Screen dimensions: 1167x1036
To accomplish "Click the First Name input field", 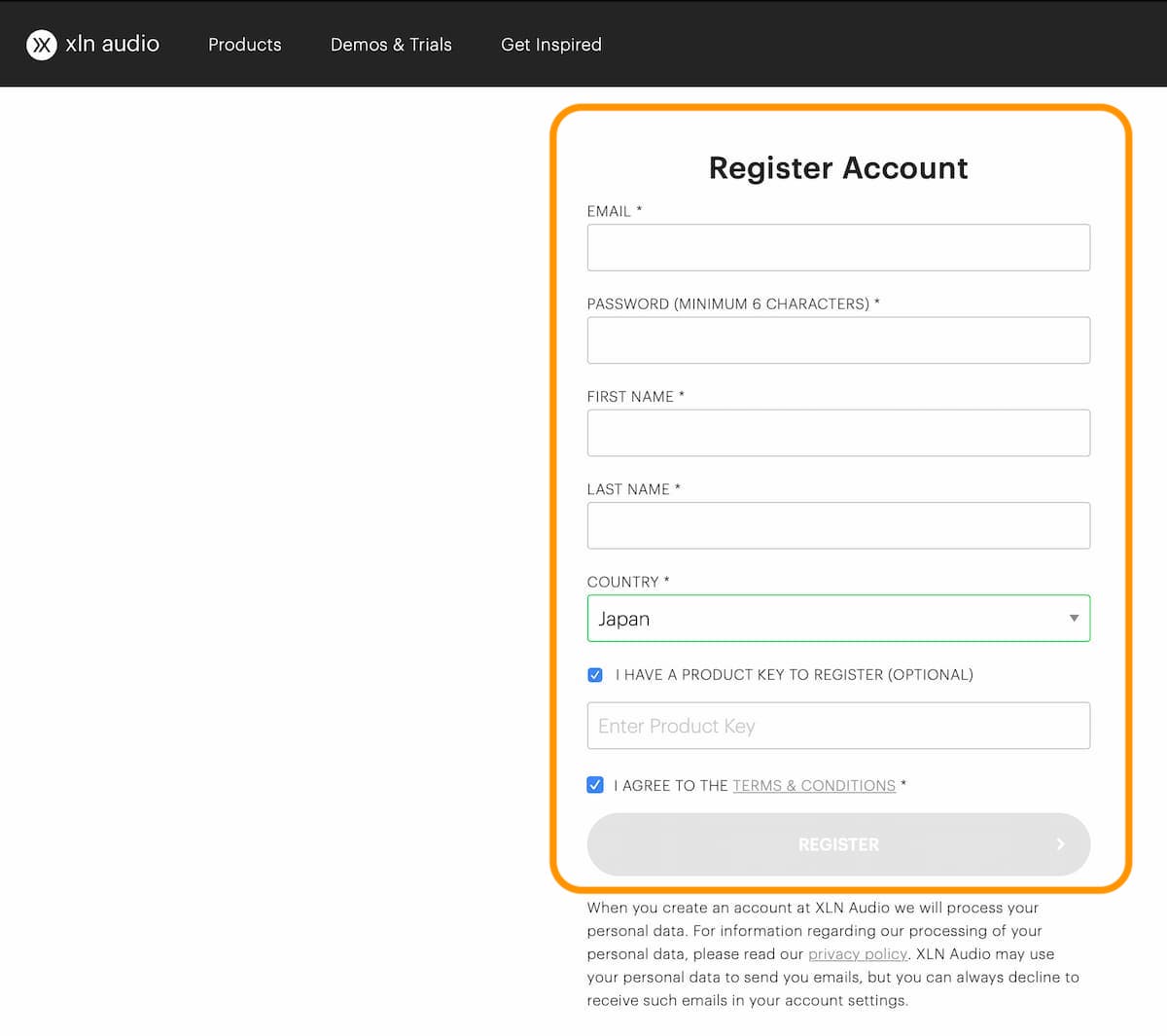I will point(838,433).
